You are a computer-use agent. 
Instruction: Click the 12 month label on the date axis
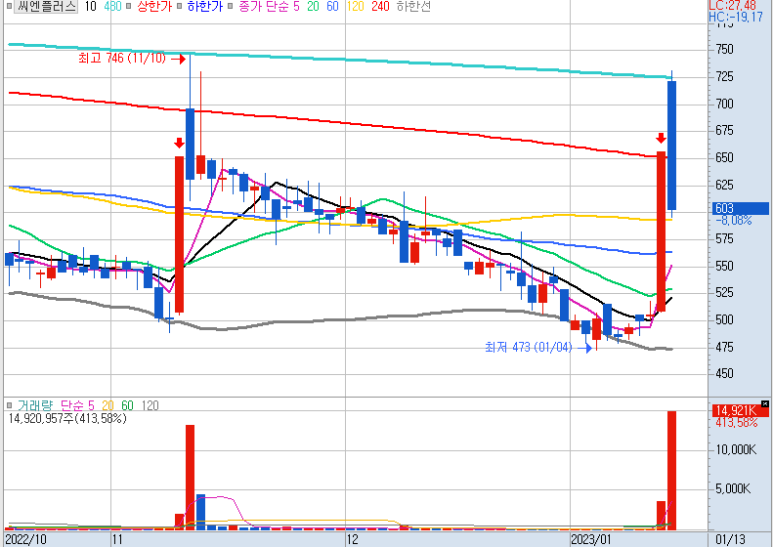[352, 539]
